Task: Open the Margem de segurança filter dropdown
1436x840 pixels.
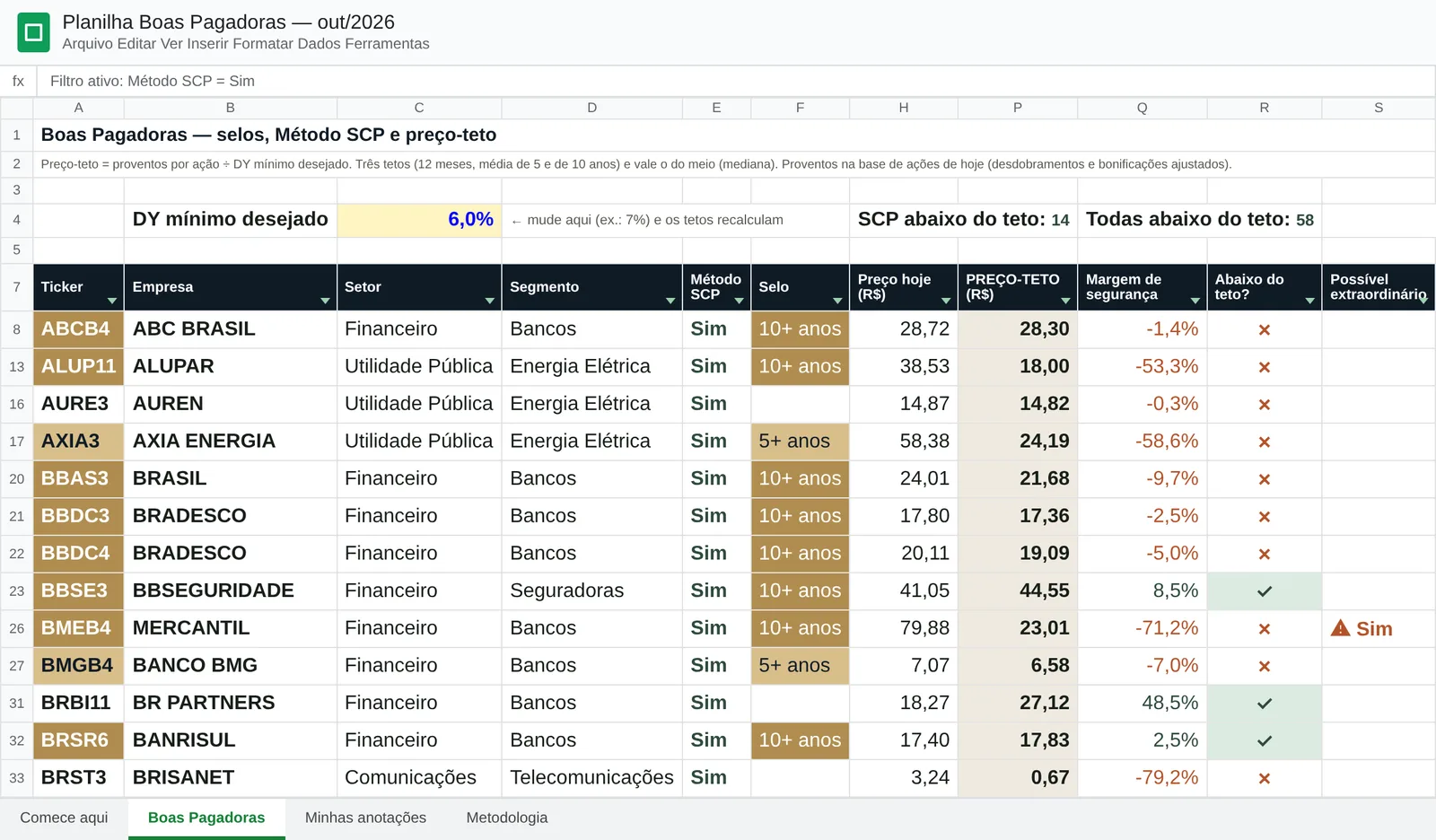Action: (x=1195, y=301)
